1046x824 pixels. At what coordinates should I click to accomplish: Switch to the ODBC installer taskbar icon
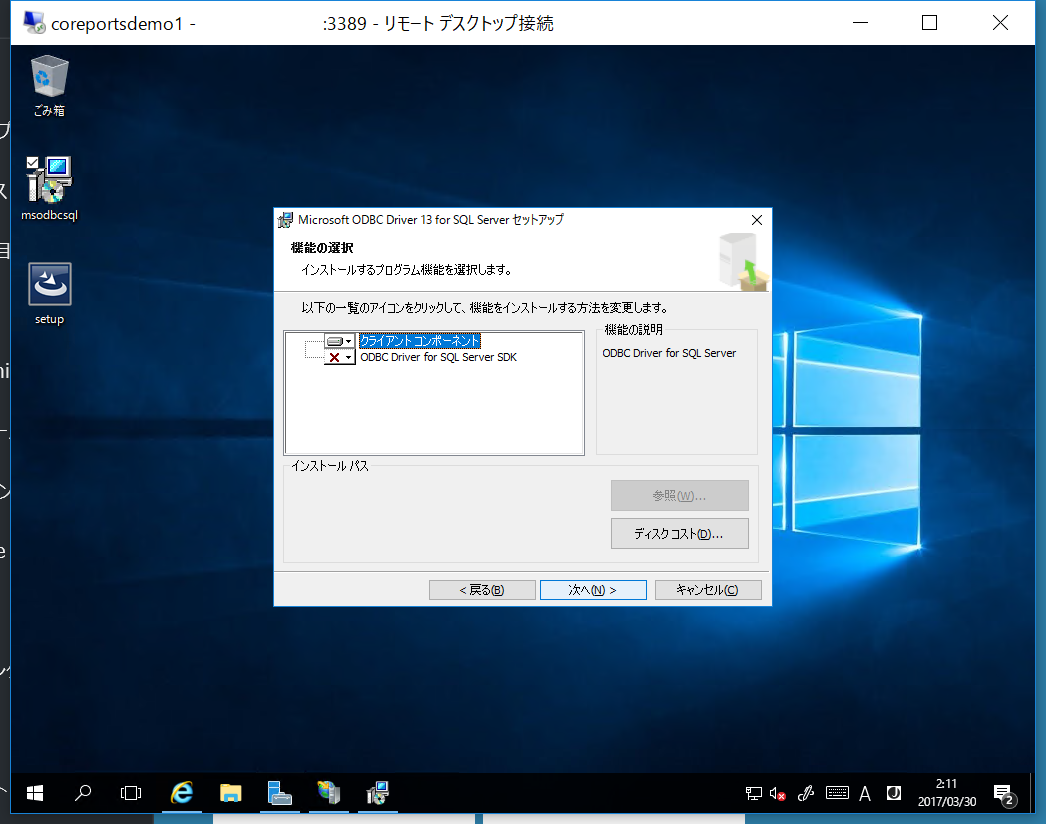click(x=378, y=793)
